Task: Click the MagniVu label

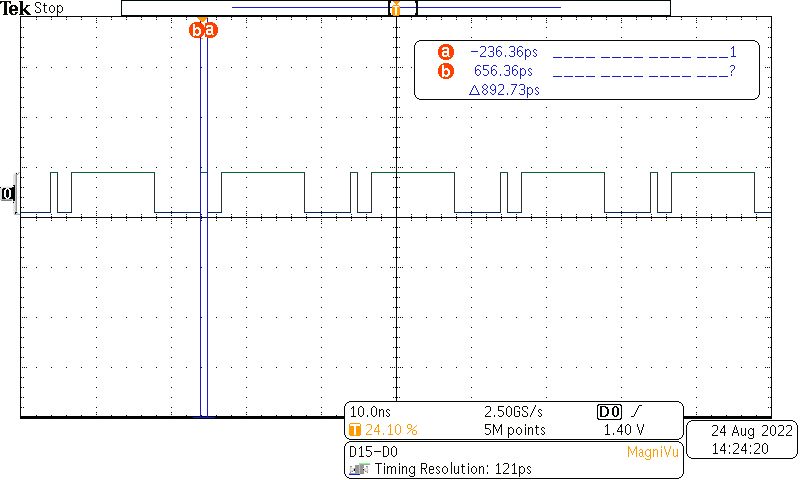Action: [x=653, y=452]
